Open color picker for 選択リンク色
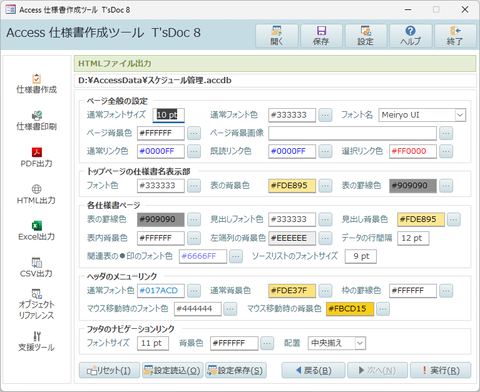This screenshot has height=392, width=480. [x=446, y=151]
